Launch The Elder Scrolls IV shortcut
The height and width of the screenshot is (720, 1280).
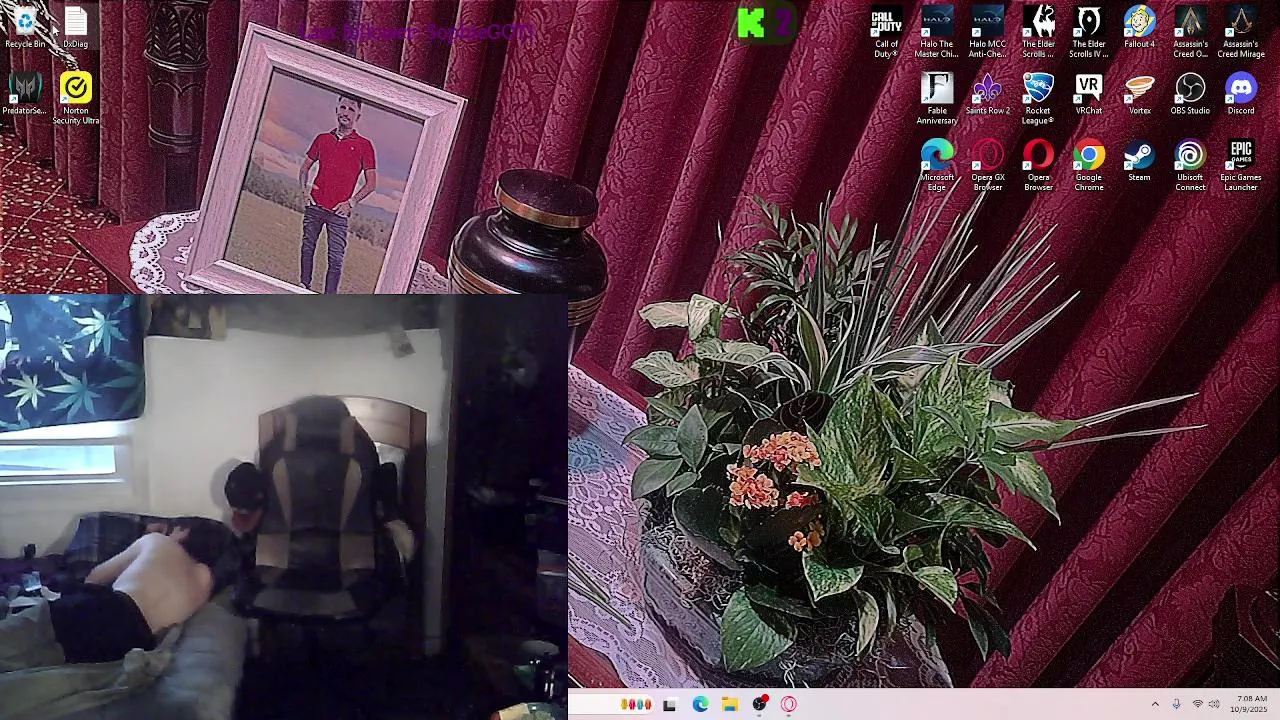tap(1089, 32)
